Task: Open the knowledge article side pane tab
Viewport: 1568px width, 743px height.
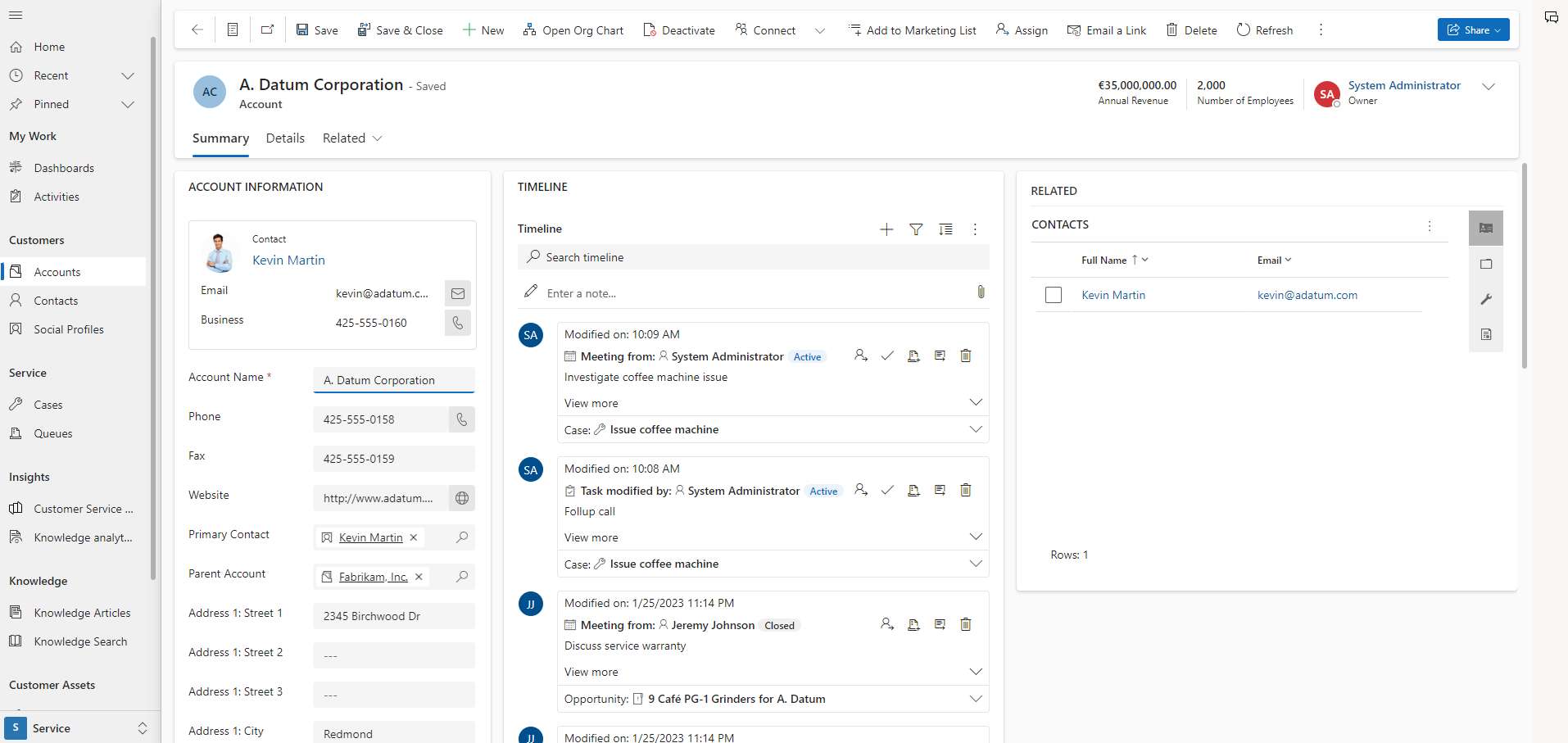Action: (x=1485, y=333)
